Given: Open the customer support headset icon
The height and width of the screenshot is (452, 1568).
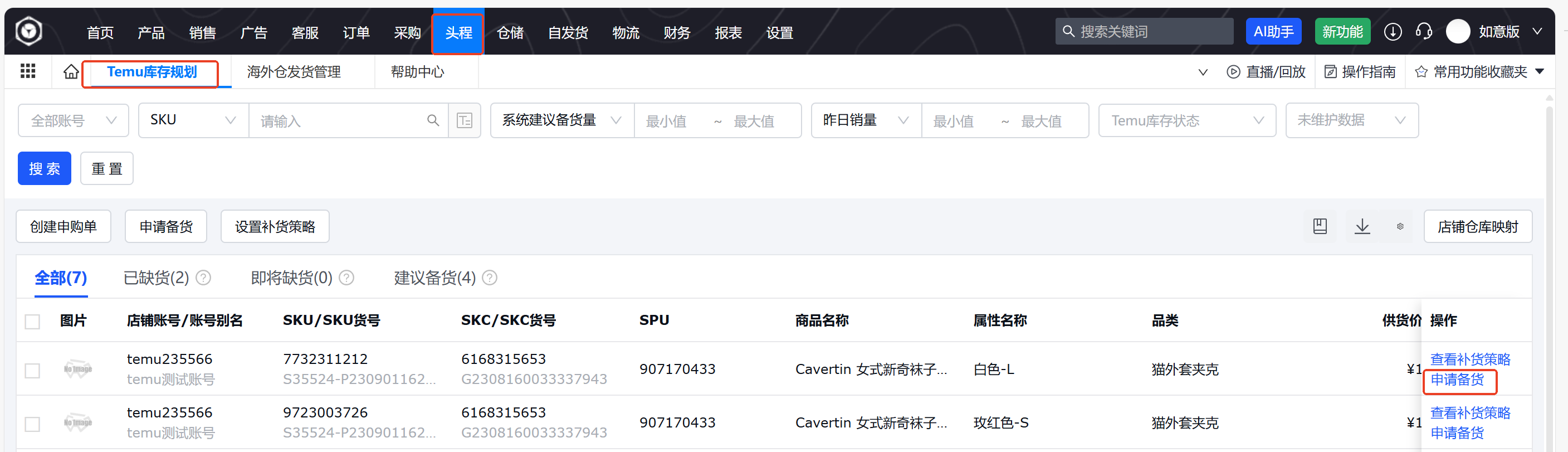Looking at the screenshot, I should [1424, 32].
